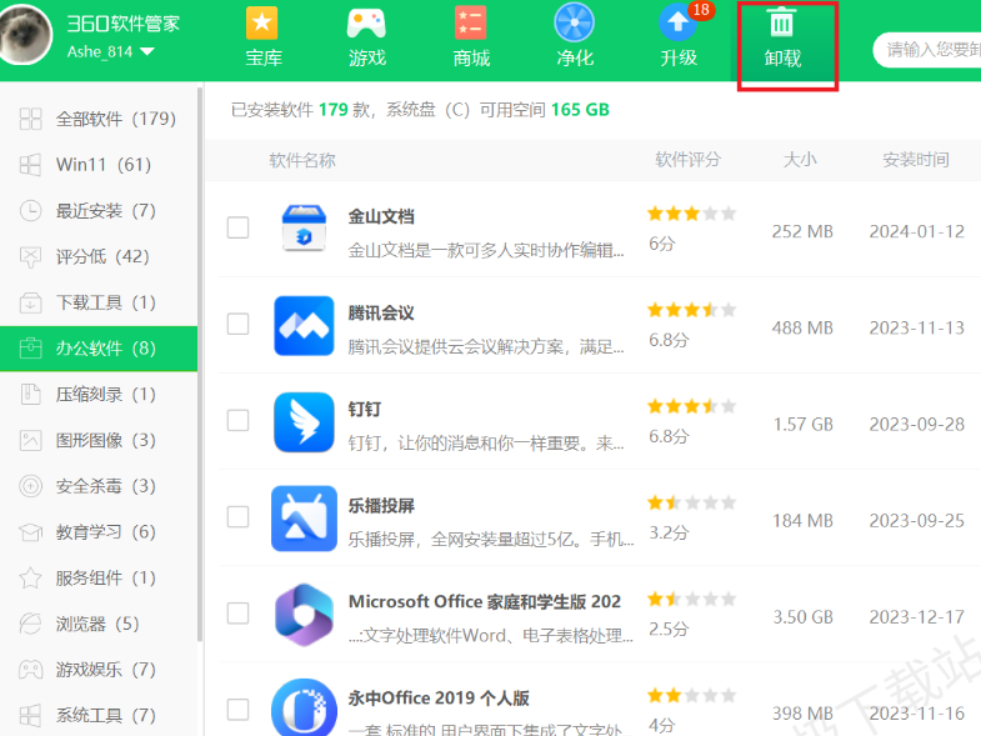Sort by 大小 column header
The width and height of the screenshot is (981, 736).
click(x=800, y=160)
